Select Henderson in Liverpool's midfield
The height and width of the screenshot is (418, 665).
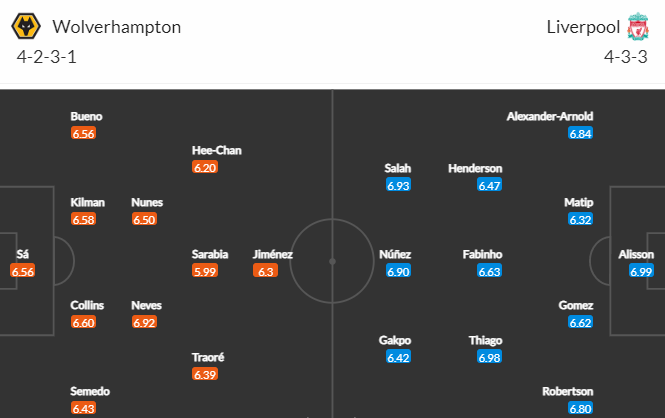pos(475,168)
